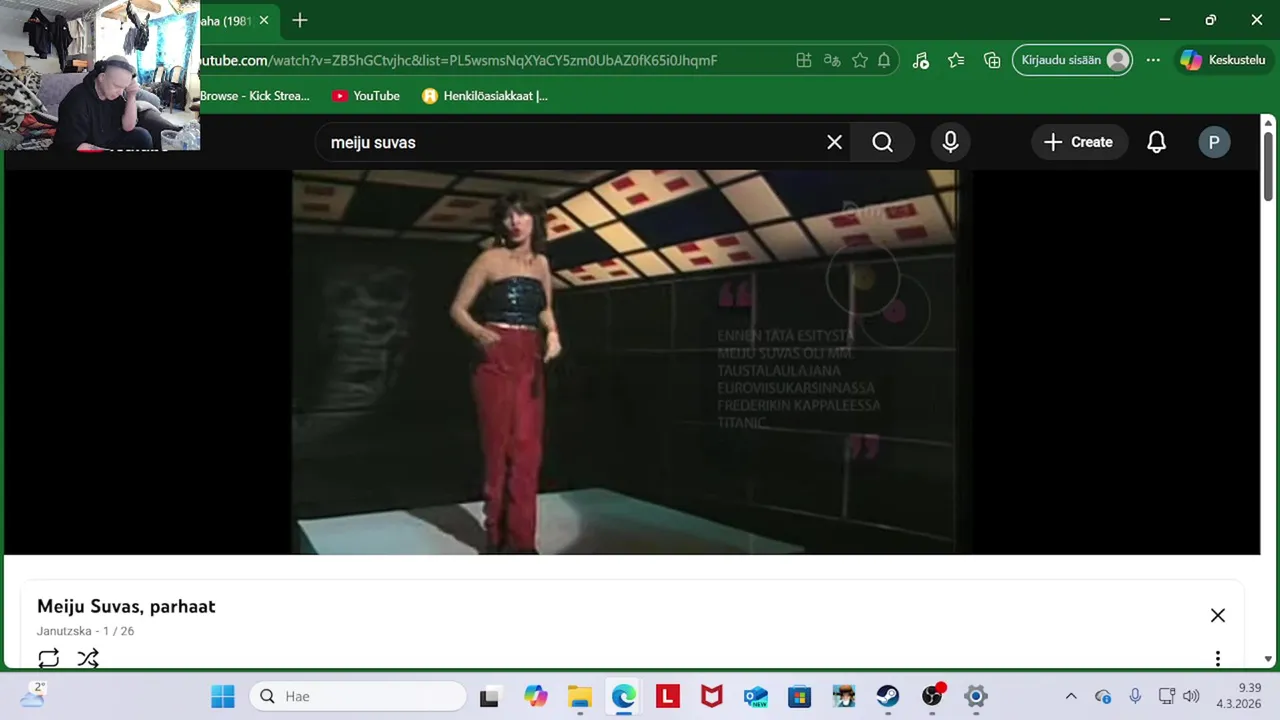
Task: Open the playlist three-dot options menu
Action: click(x=1217, y=658)
